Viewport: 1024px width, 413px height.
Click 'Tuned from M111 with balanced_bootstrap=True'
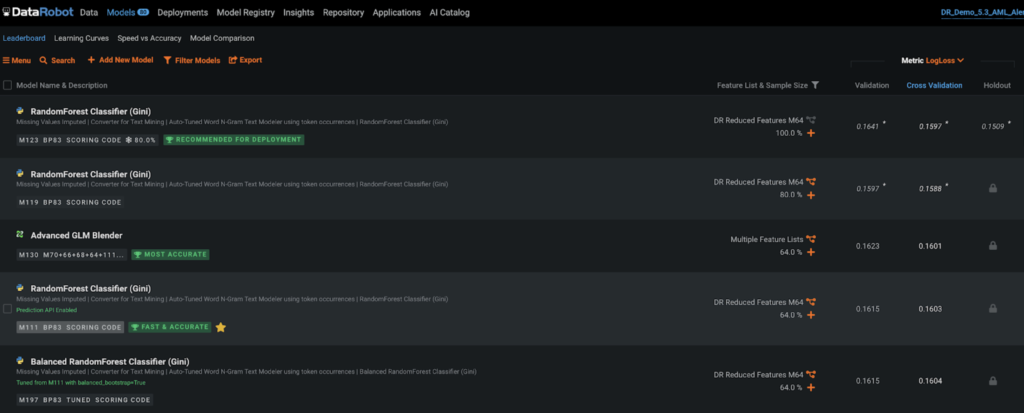tap(81, 382)
